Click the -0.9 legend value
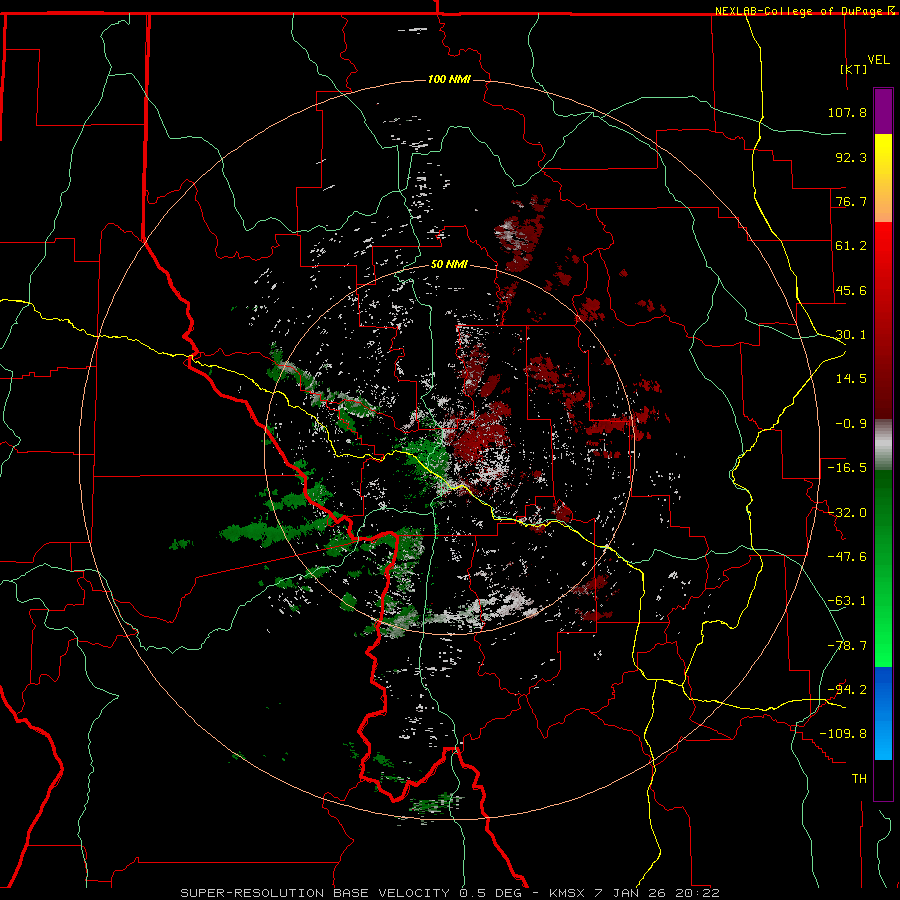 851,424
